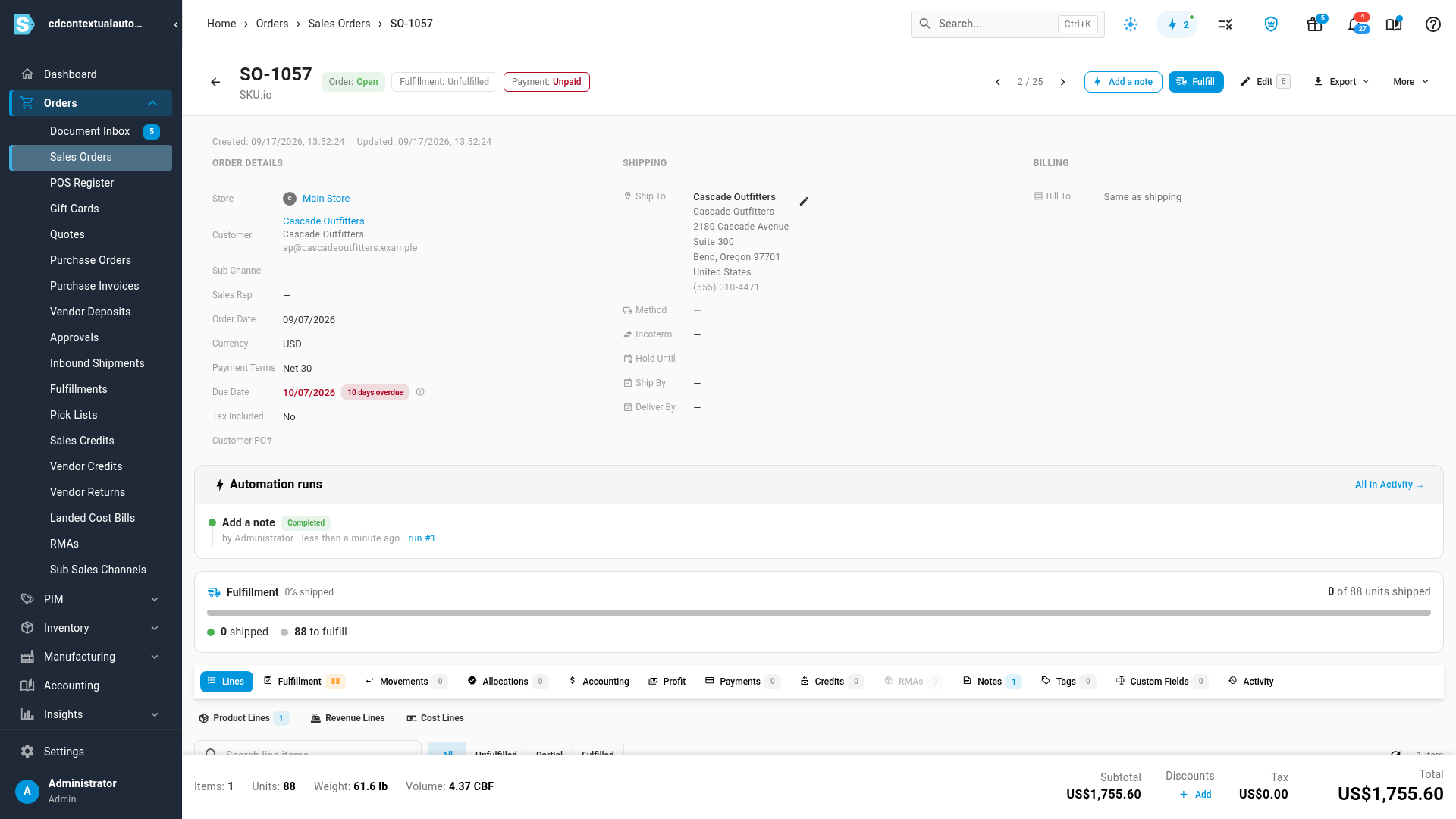Click the back arrow beside SO-1057
This screenshot has width=1456, height=819.
(215, 82)
